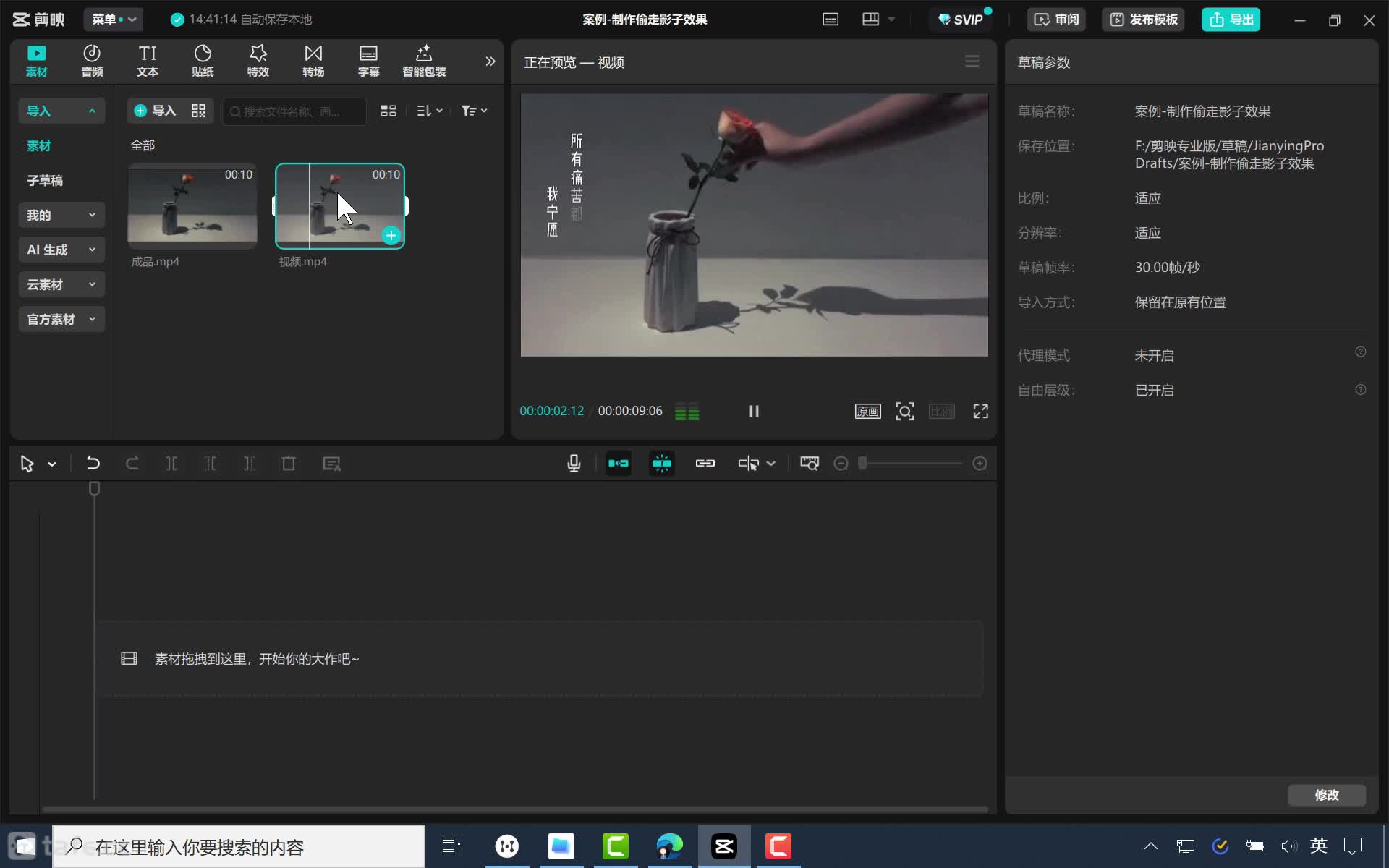Pause the preview playback
This screenshot has width=1389, height=868.
[754, 411]
